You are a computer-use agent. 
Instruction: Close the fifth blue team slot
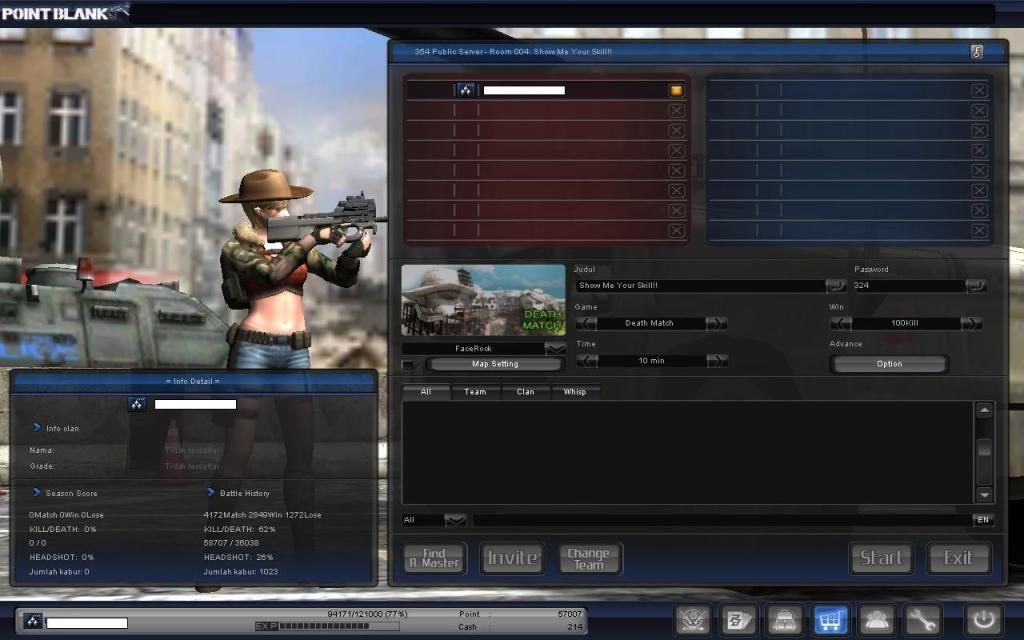click(x=979, y=170)
